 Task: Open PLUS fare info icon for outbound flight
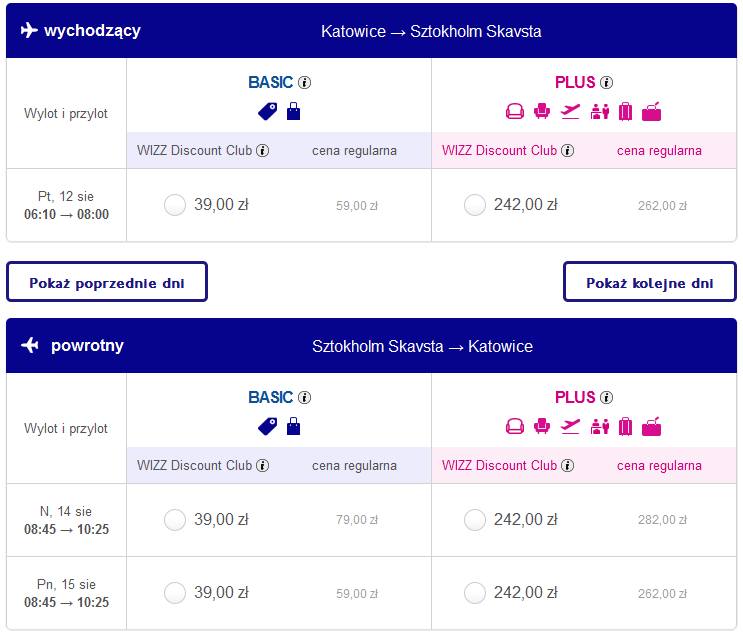pos(606,82)
